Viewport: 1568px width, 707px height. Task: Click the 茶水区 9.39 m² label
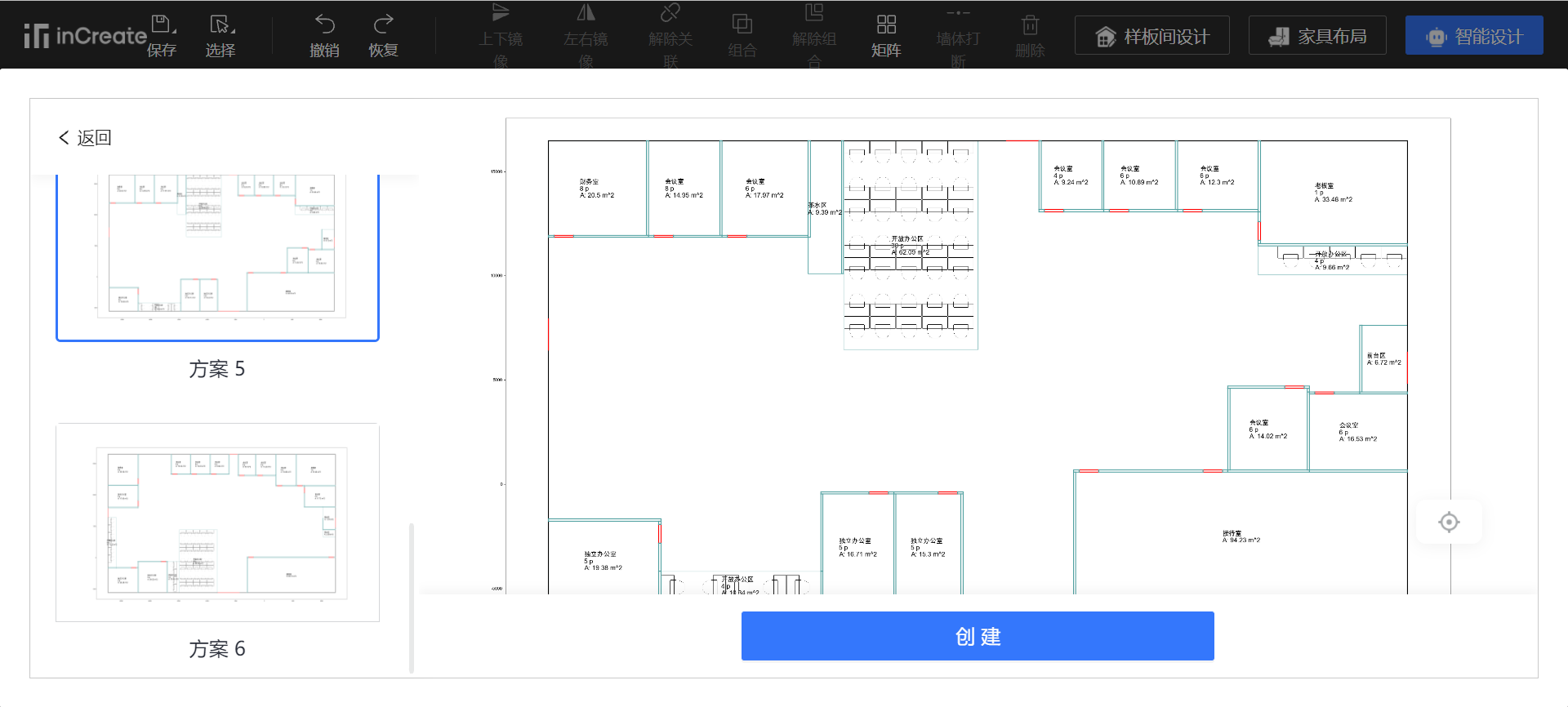pyautogui.click(x=825, y=209)
